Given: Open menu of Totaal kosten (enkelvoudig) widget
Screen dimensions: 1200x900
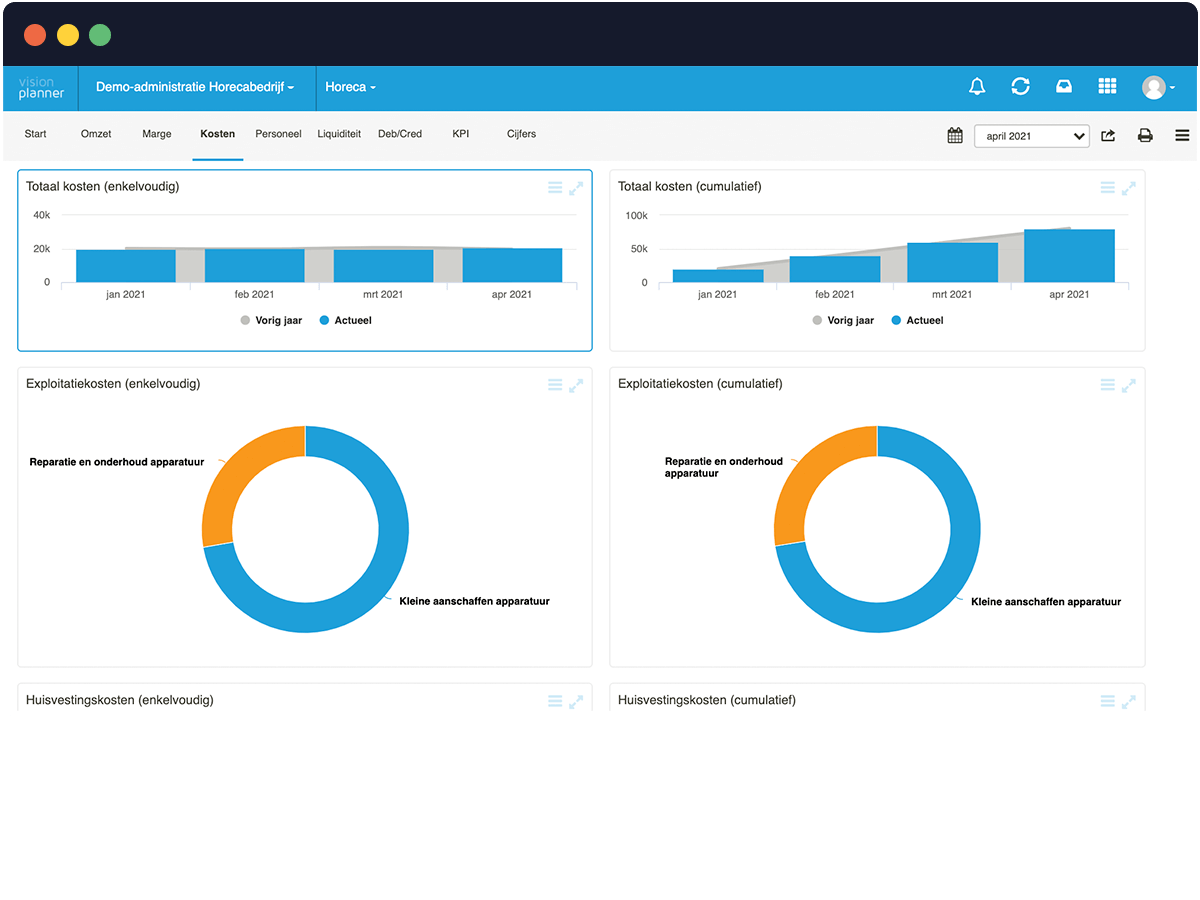Looking at the screenshot, I should (x=555, y=188).
